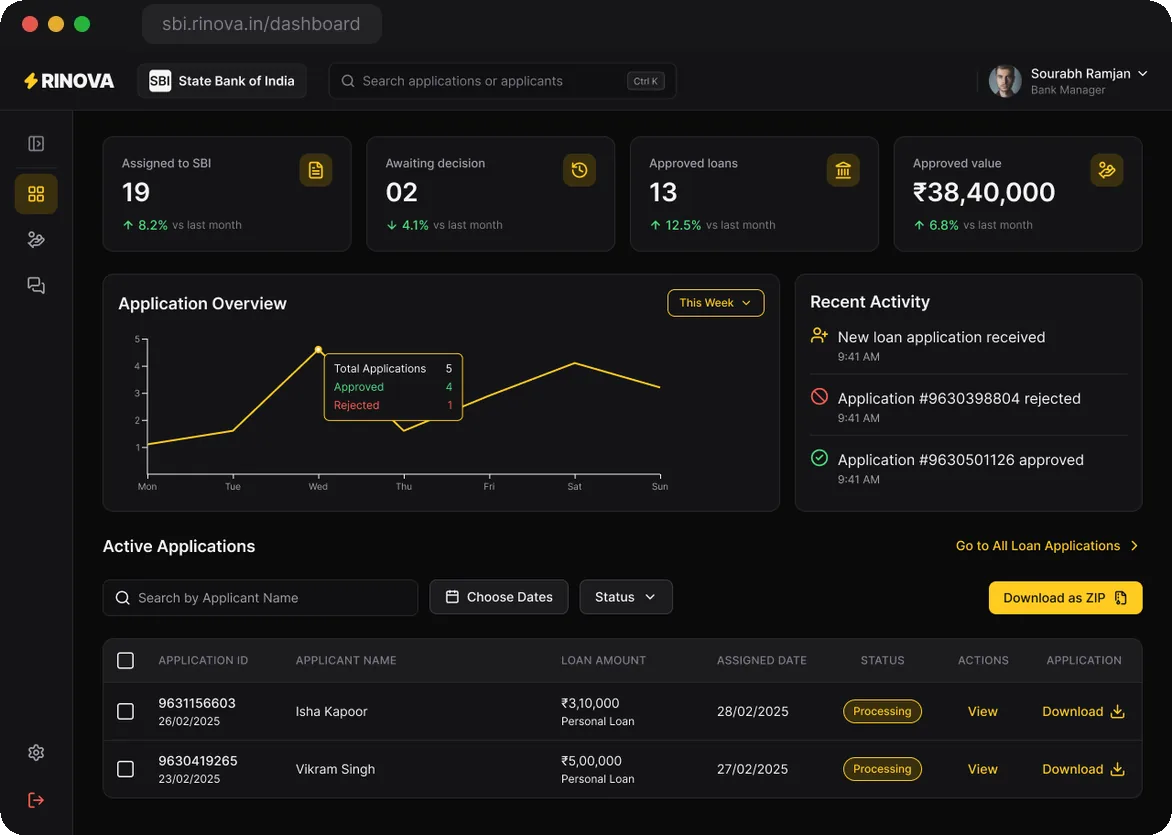Click the Sourabh Ramjan profile avatar
The height and width of the screenshot is (835, 1172).
pyautogui.click(x=1005, y=81)
